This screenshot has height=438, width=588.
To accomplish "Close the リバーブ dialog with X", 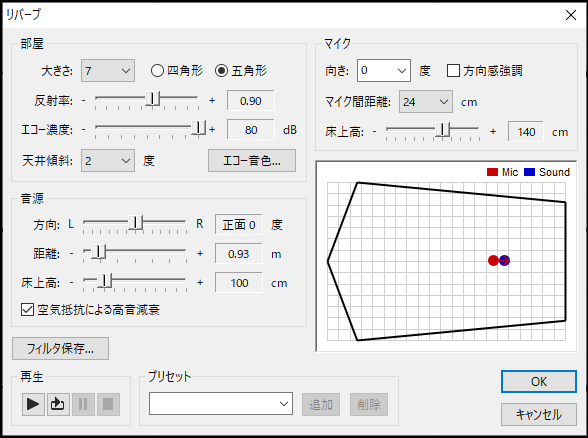I will coord(571,15).
